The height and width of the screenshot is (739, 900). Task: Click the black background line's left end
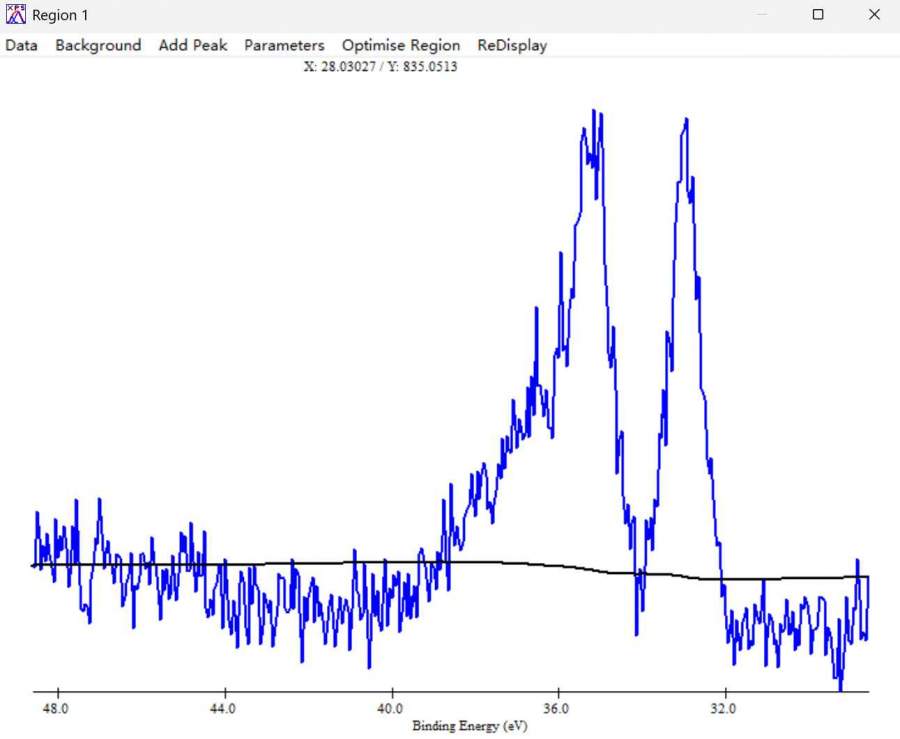(x=35, y=565)
